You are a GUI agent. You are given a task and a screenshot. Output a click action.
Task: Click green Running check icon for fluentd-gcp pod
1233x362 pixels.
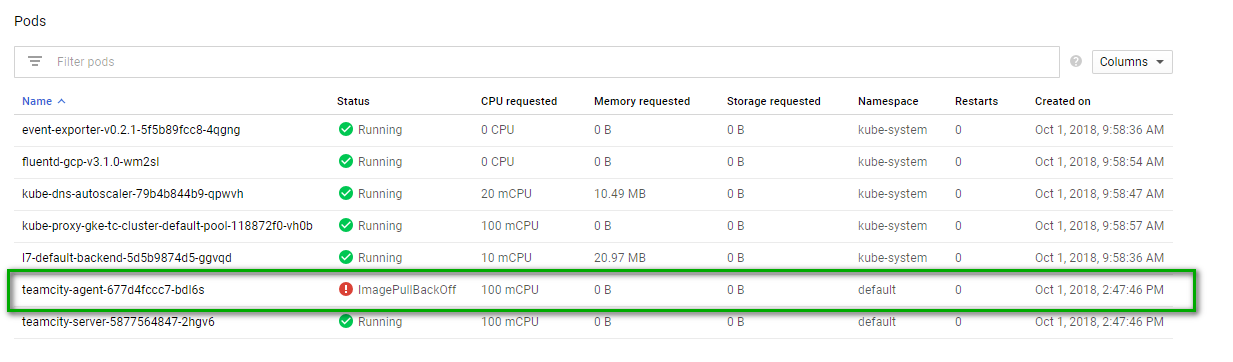pos(346,162)
